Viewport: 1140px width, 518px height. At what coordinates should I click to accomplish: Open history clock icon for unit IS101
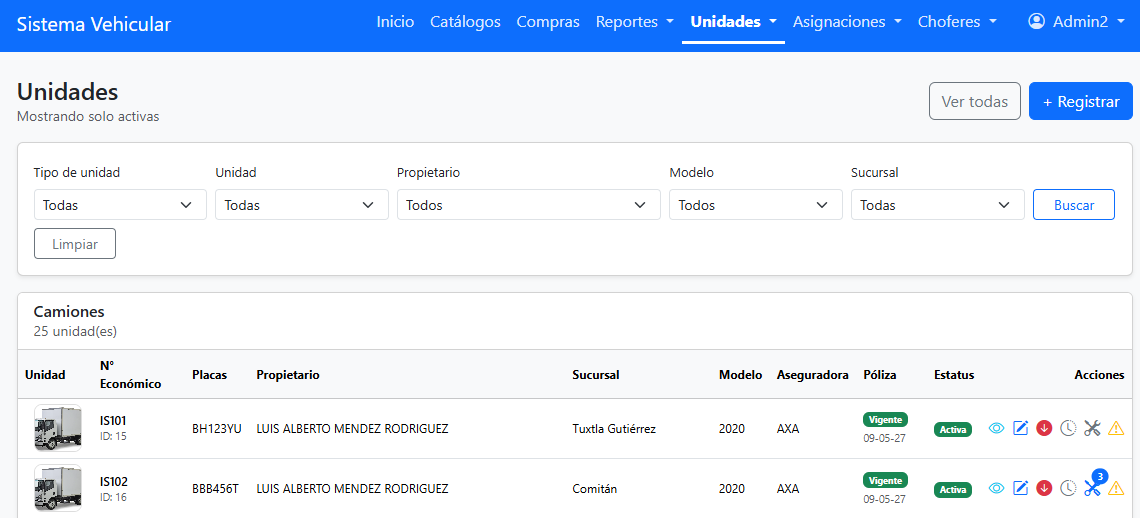click(x=1068, y=429)
